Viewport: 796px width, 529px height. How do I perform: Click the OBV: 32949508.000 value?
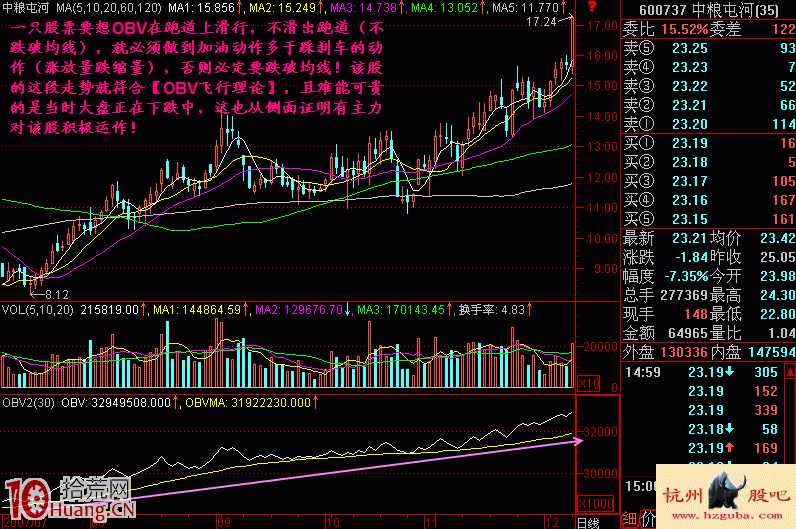(x=116, y=403)
